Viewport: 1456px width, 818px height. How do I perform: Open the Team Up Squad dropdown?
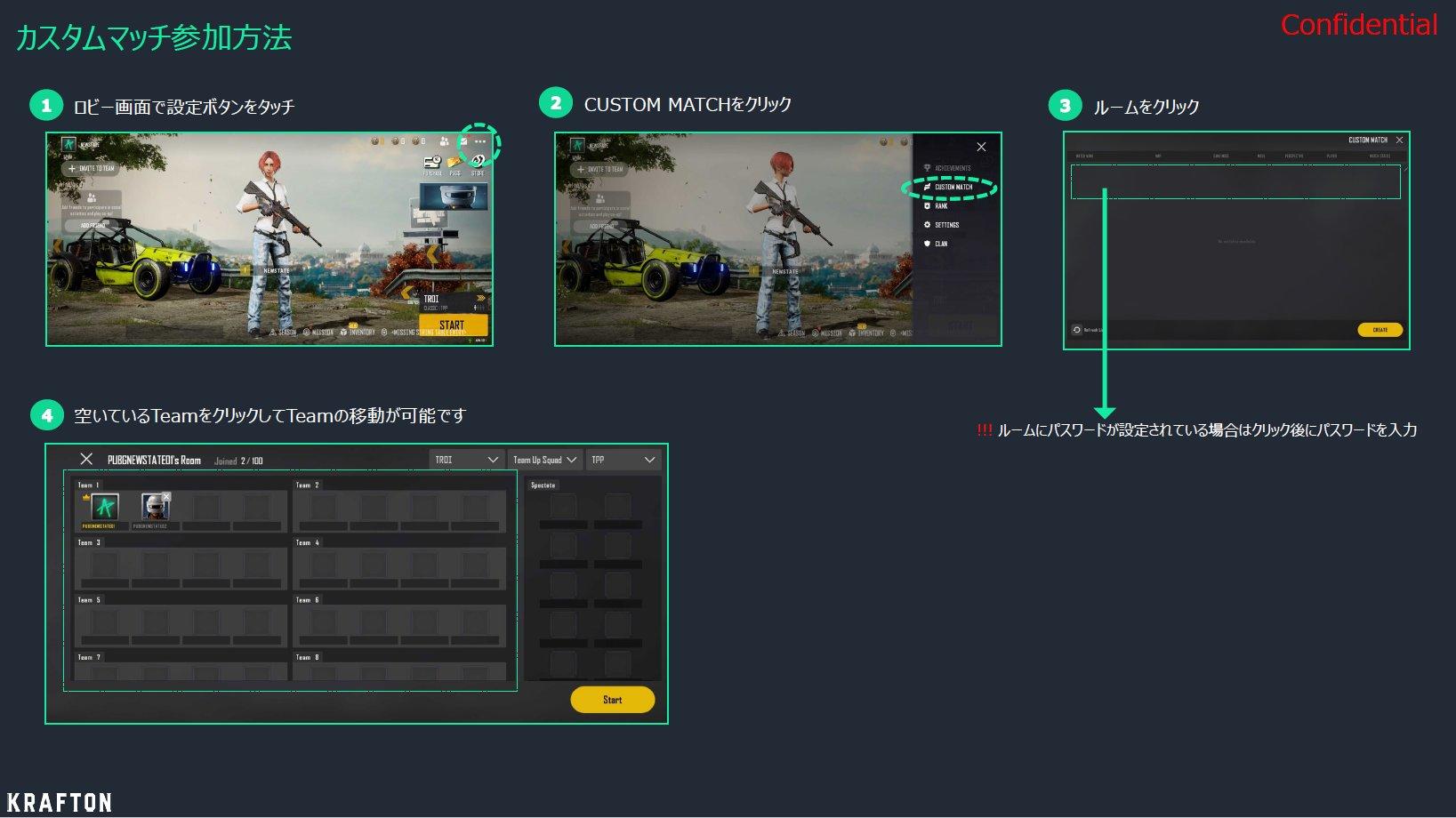point(544,460)
